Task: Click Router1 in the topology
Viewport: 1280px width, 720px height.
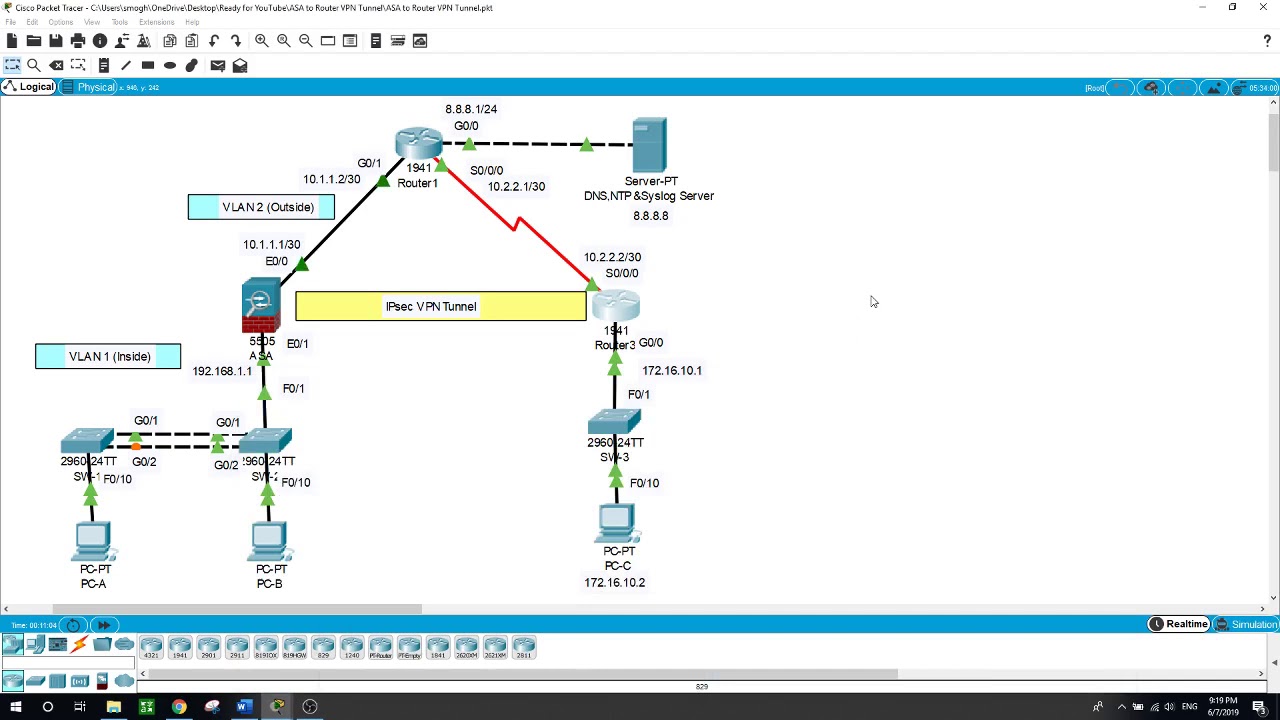Action: click(x=418, y=143)
